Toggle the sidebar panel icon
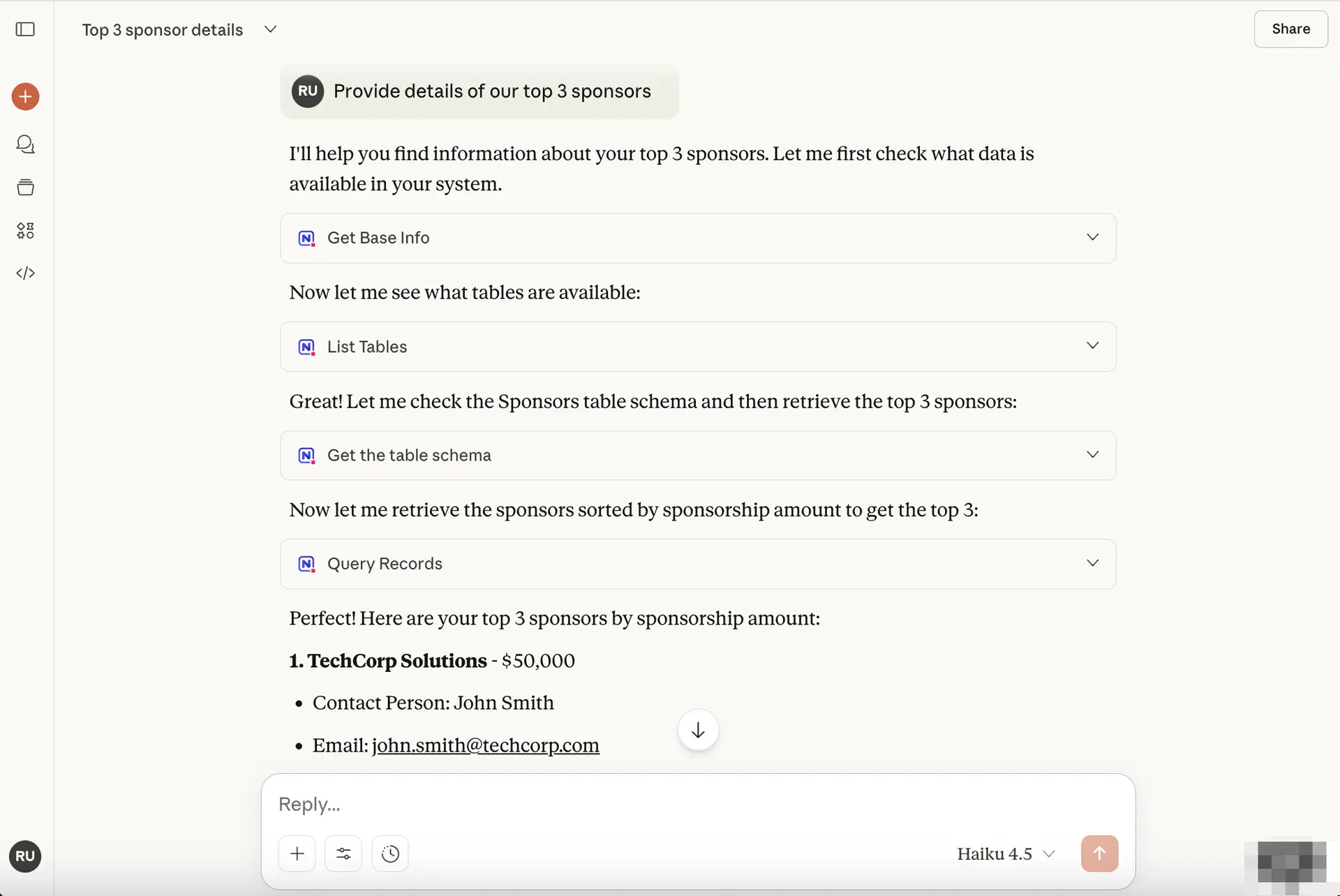Viewport: 1340px width, 896px height. (x=25, y=29)
